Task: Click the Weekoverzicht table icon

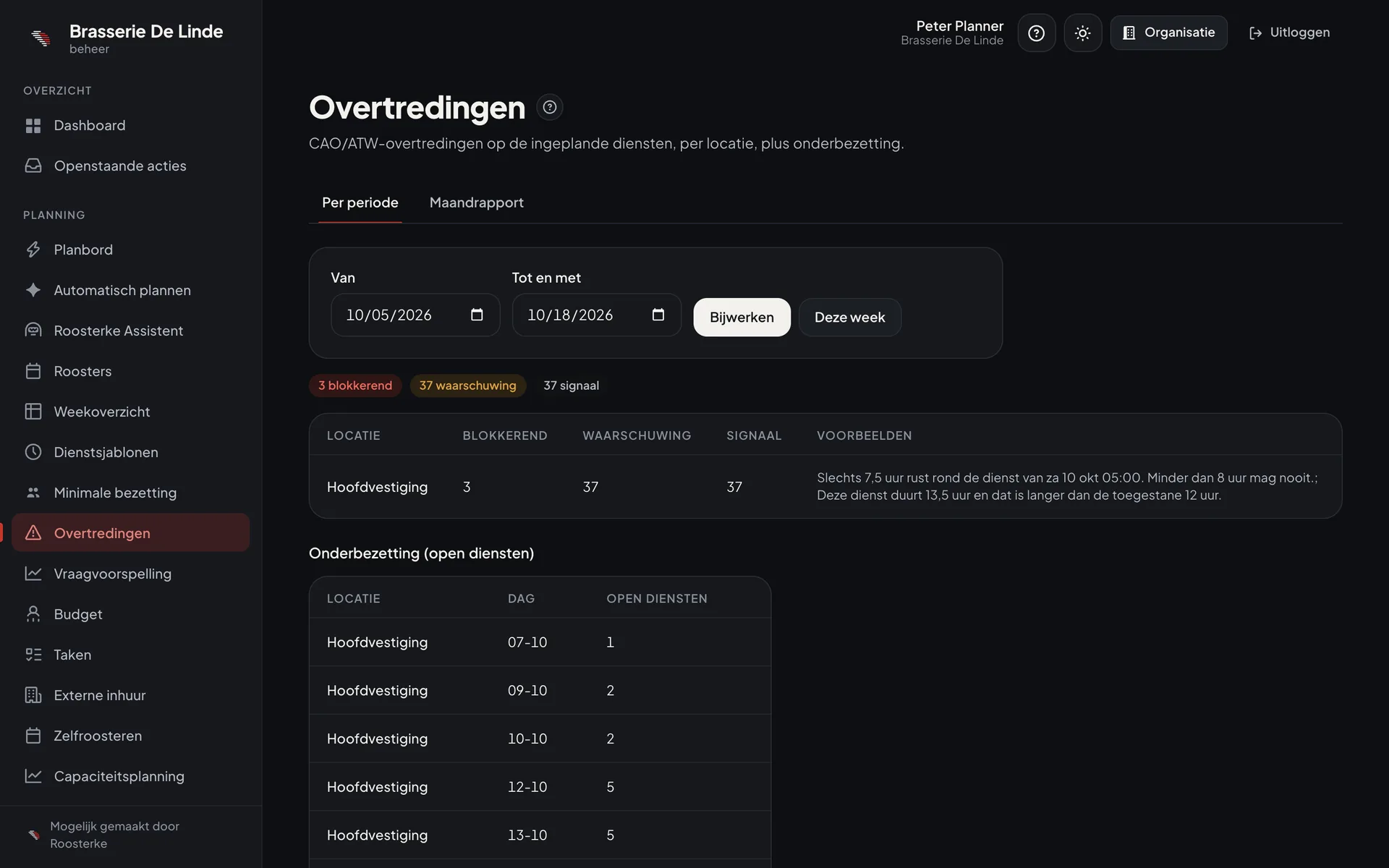Action: (33, 412)
